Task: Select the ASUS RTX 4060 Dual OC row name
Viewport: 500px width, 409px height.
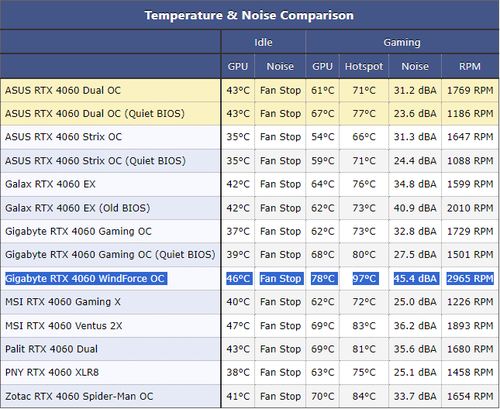Action: point(63,90)
